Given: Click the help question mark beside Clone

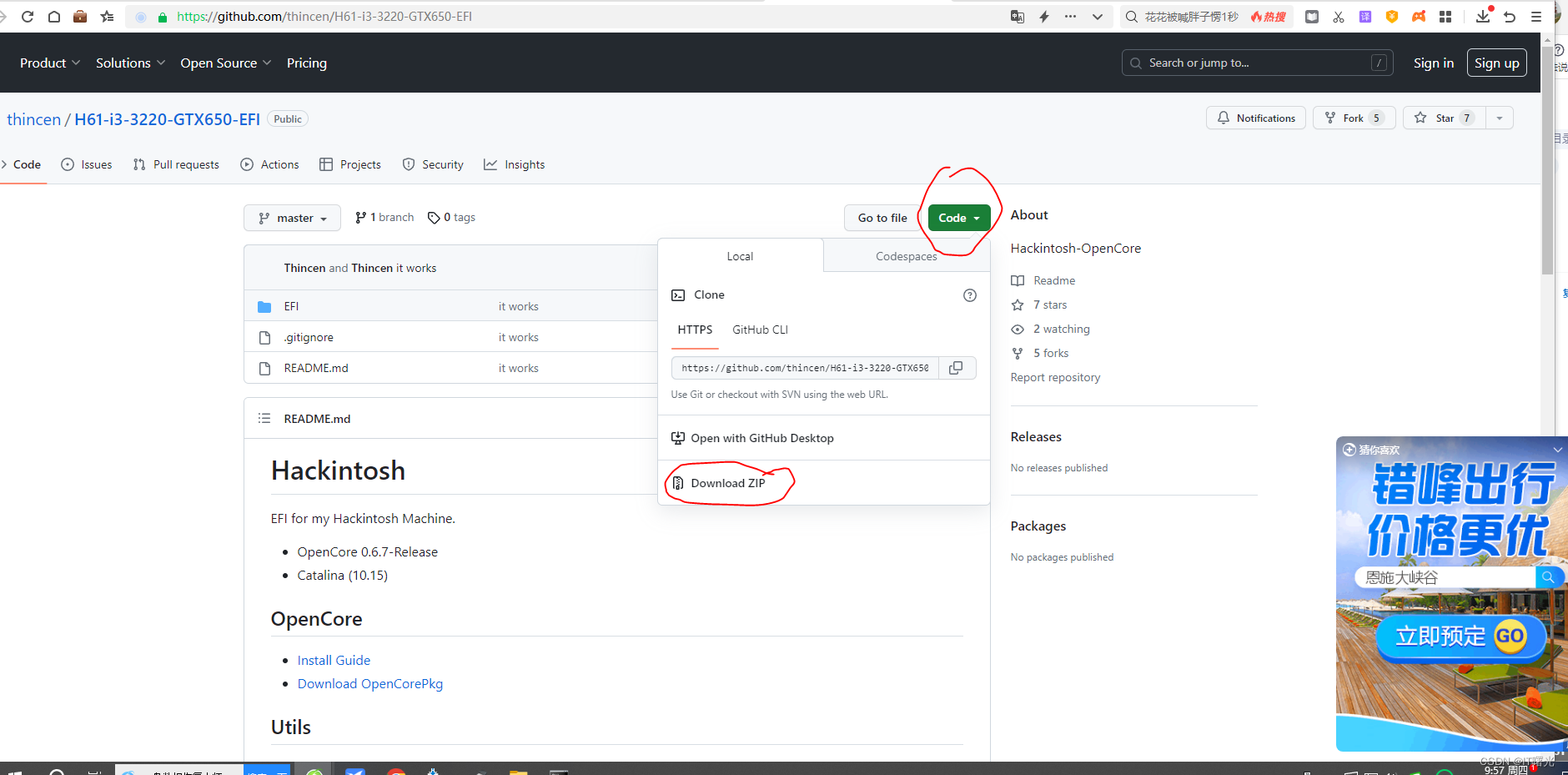Looking at the screenshot, I should [970, 295].
